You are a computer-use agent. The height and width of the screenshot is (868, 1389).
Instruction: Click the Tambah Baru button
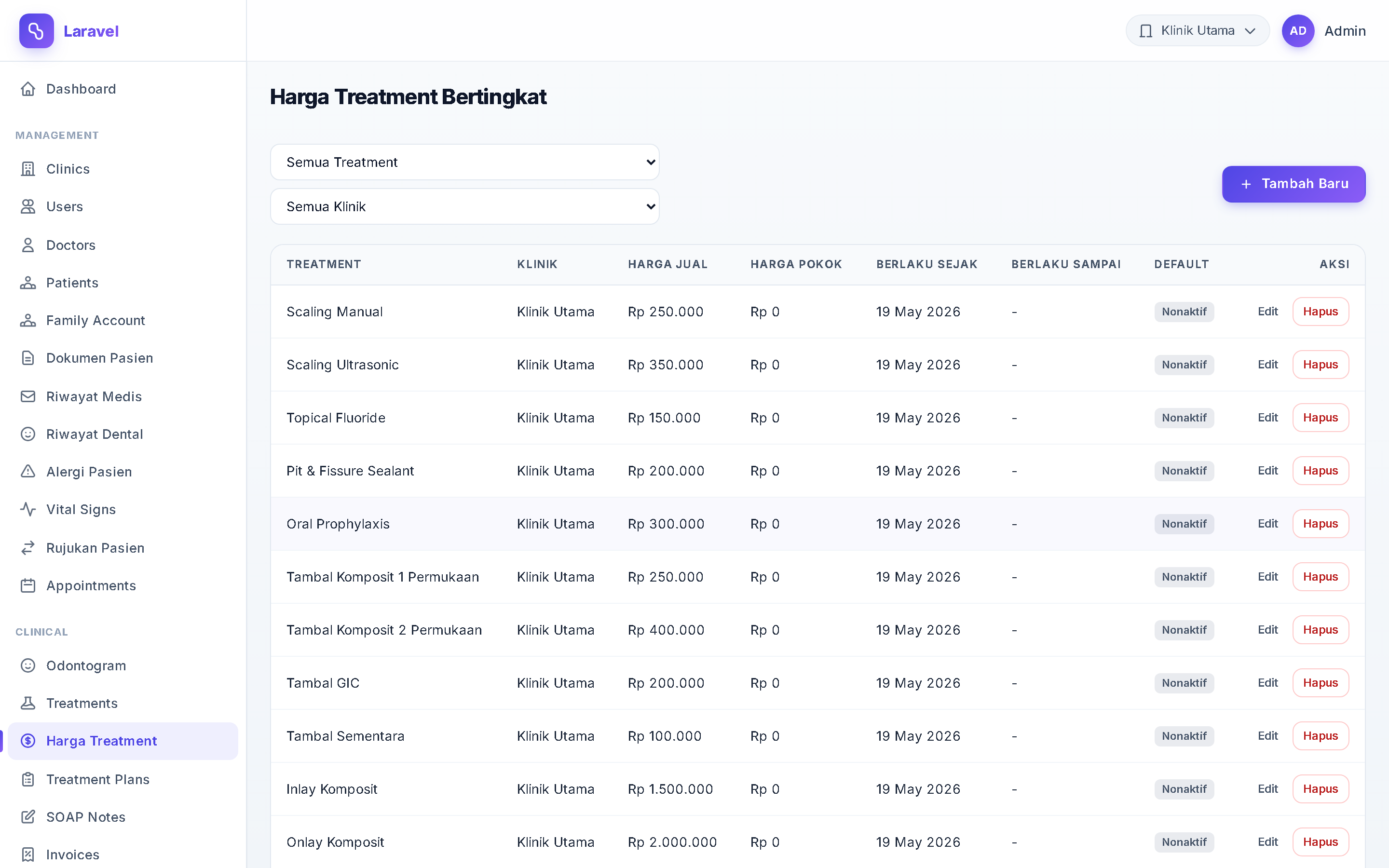1293,184
